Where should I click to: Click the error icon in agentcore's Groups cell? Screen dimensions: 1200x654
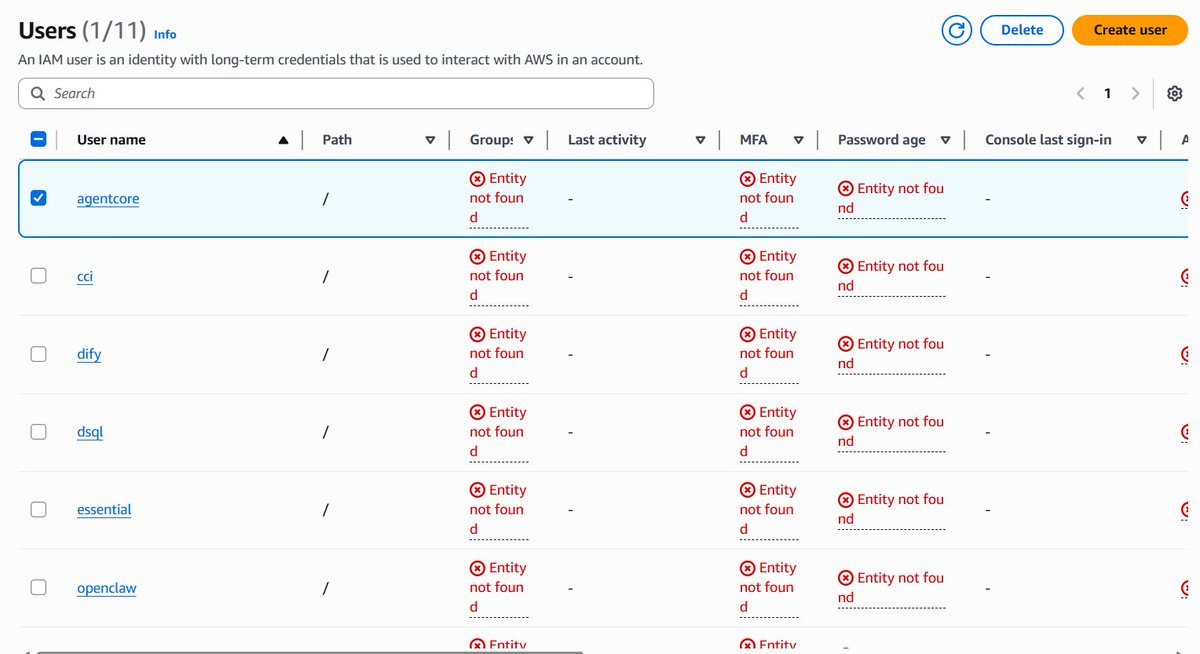(x=478, y=179)
